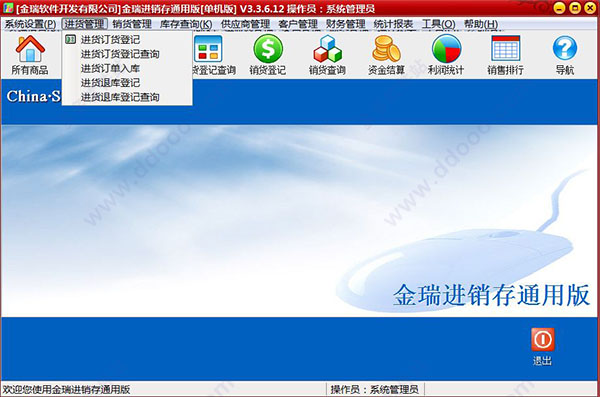
Task: Open the 库存查询(K) menu
Action: (x=186, y=24)
